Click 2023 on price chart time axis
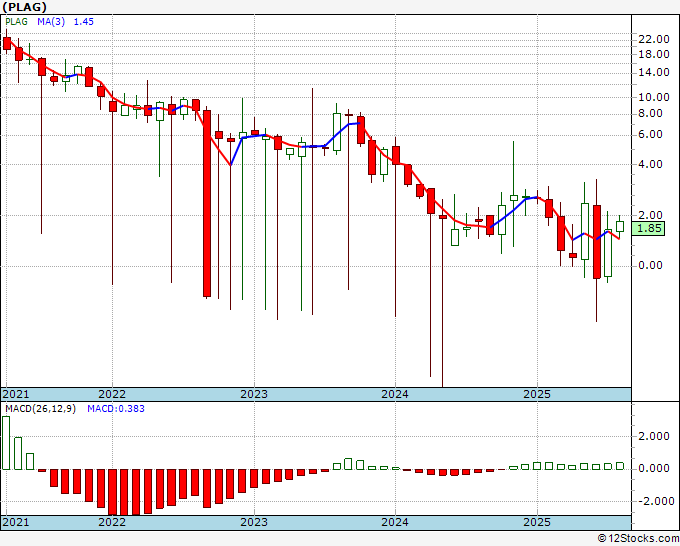The width and height of the screenshot is (680, 546). 254,394
